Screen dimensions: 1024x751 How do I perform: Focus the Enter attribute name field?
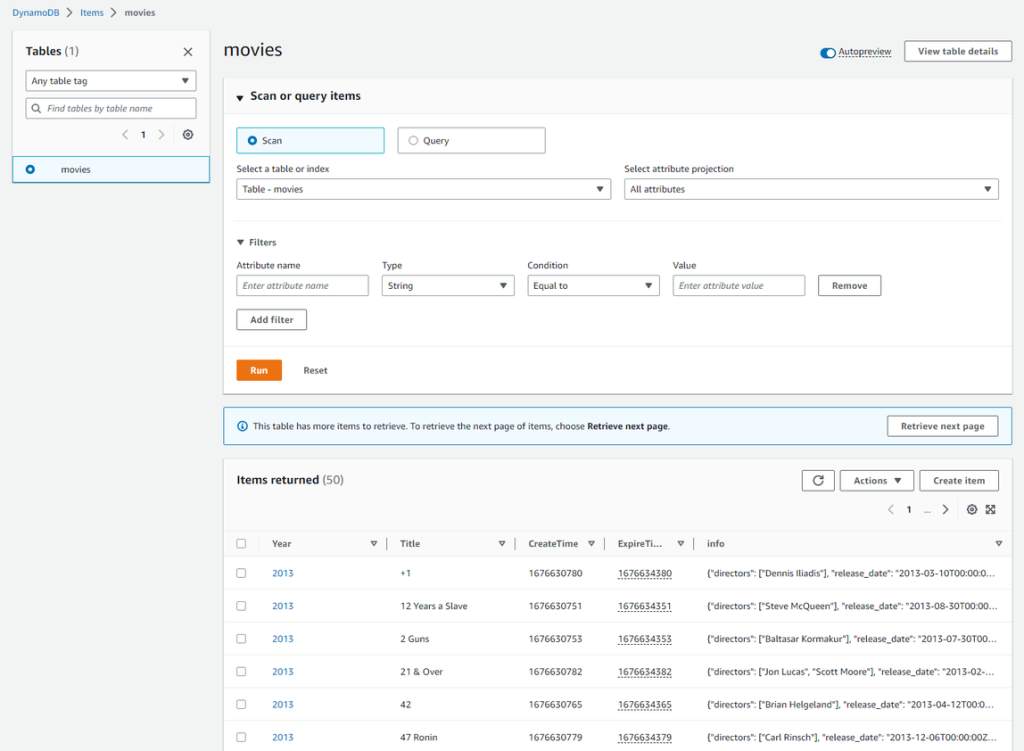(302, 285)
